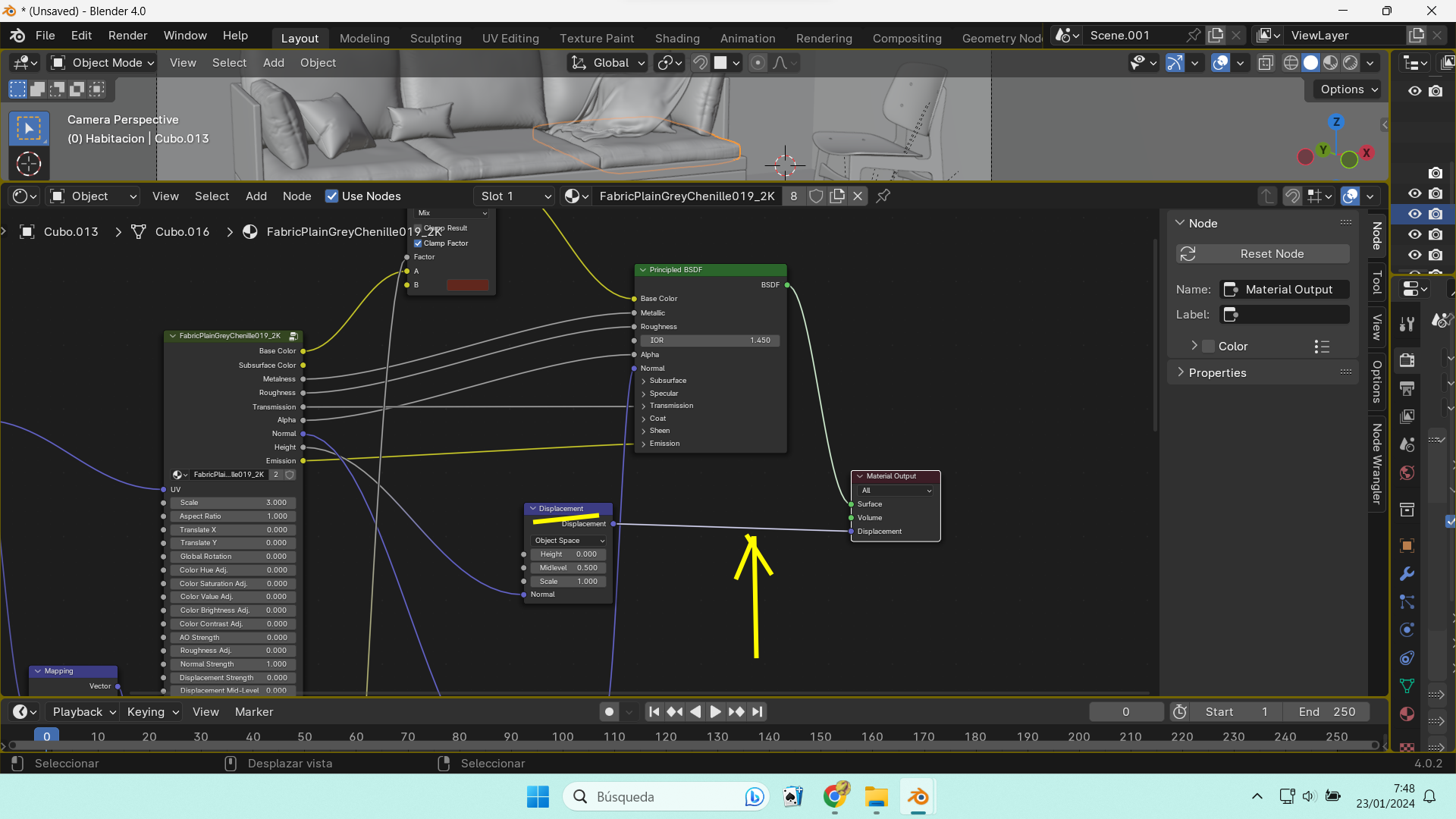Click the node Name input field
1456x819 pixels.
point(1285,290)
